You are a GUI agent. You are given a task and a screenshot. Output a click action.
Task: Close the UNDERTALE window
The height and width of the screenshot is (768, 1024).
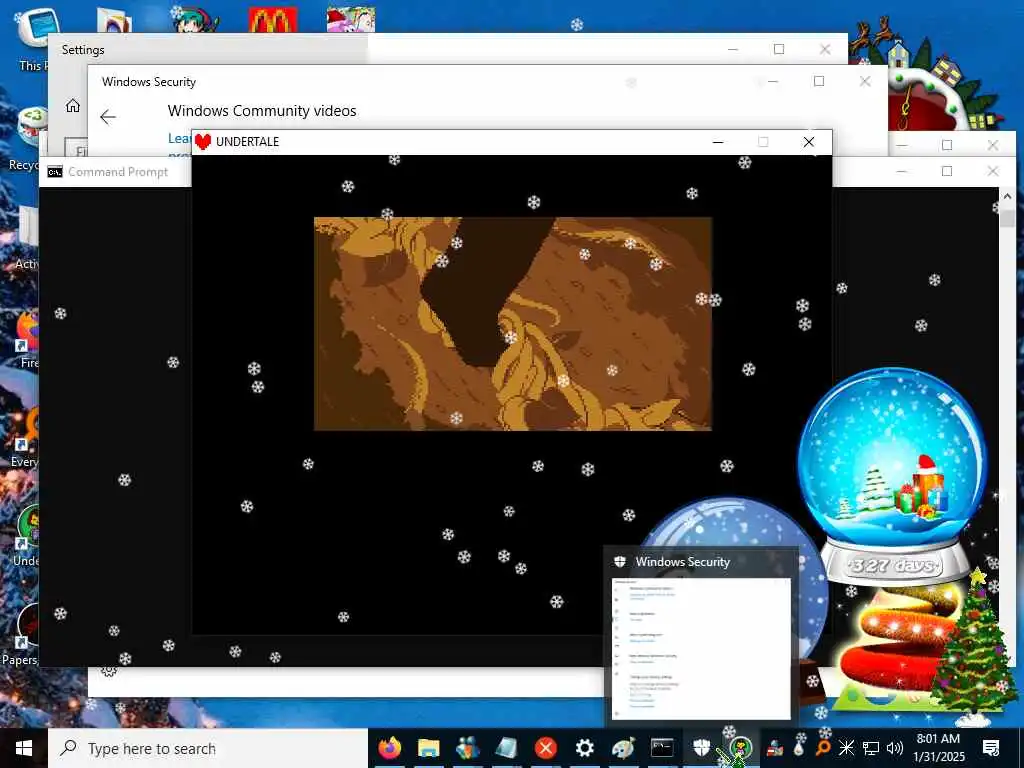808,142
